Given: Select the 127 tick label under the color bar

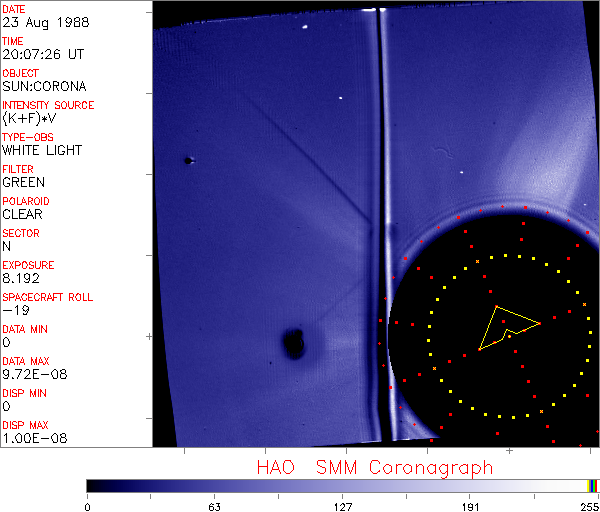Looking at the screenshot, I should tap(342, 505).
